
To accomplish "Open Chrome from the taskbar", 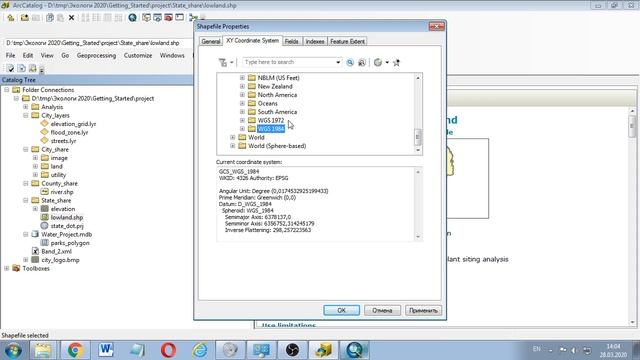I will [76, 350].
